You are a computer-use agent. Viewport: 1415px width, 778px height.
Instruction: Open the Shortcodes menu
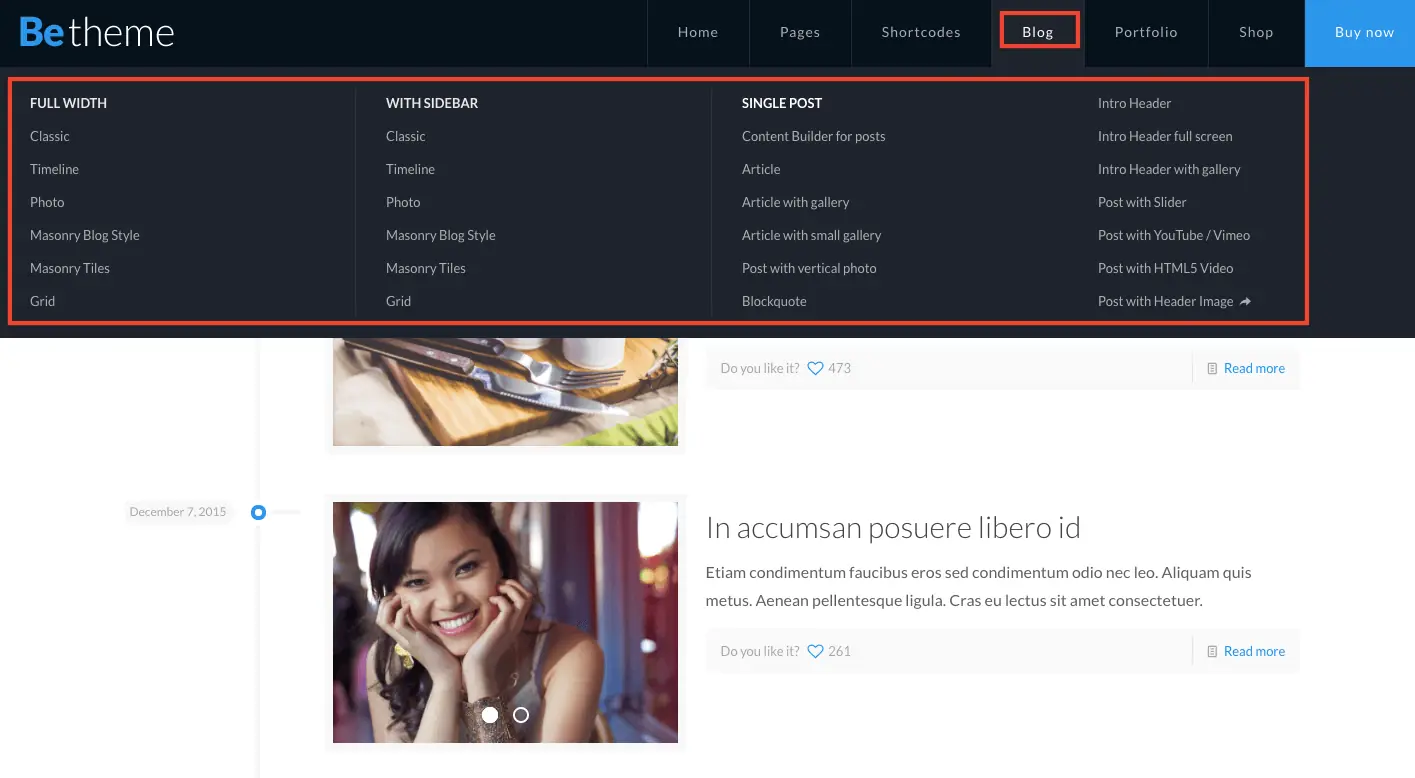point(921,32)
